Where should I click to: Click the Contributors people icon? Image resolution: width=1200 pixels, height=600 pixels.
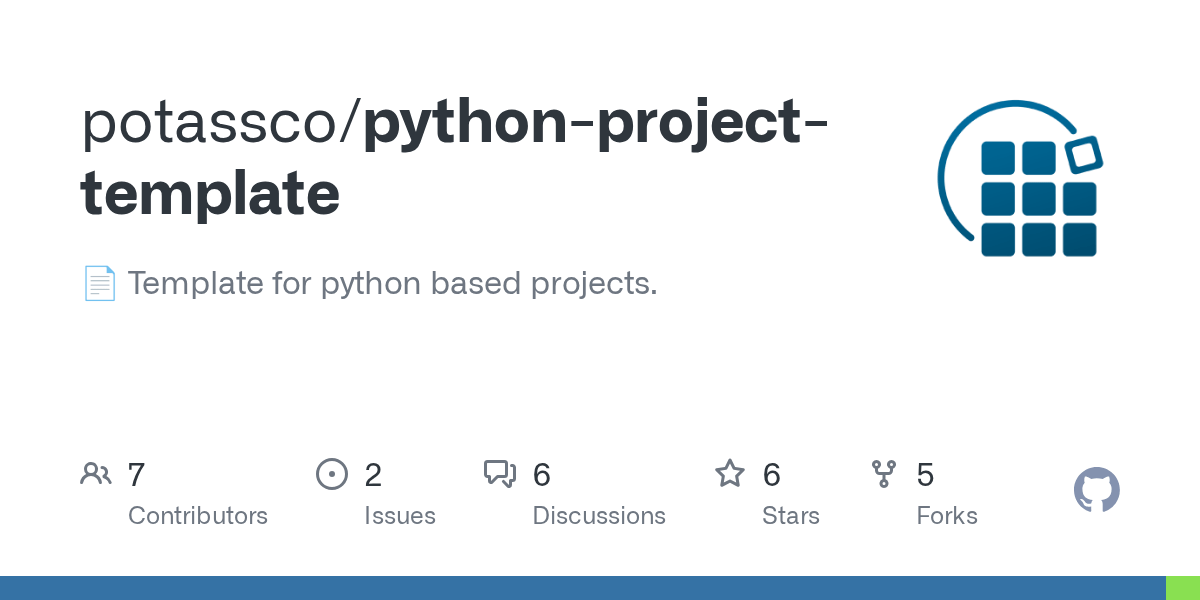tap(96, 474)
